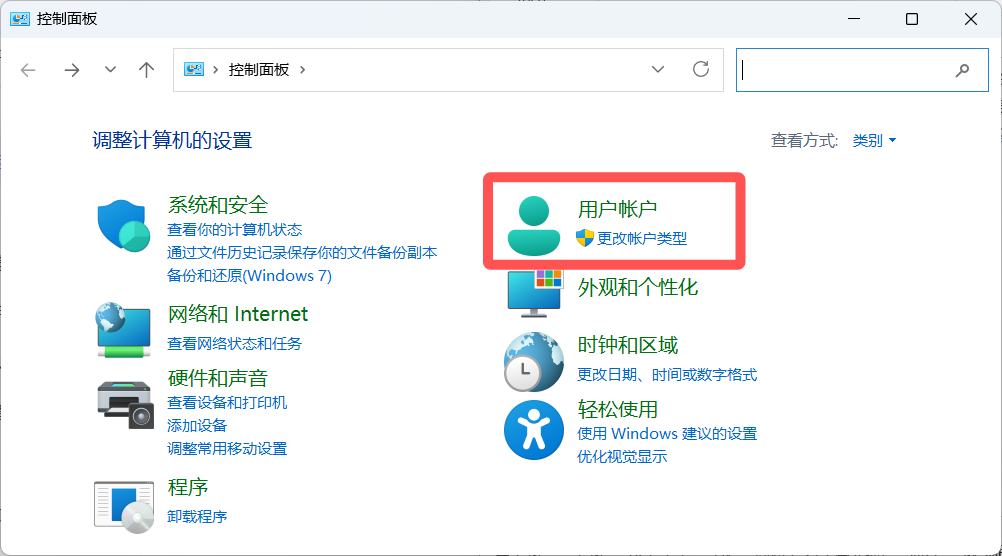This screenshot has width=1002, height=556.
Task: Click 控制面板 breadcrumb in address bar
Action: [259, 70]
